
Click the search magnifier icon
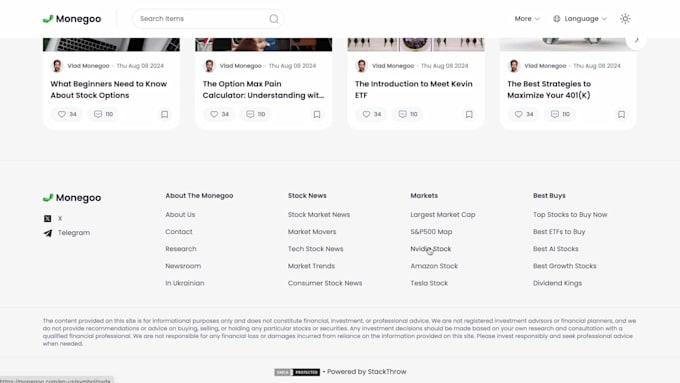point(274,19)
